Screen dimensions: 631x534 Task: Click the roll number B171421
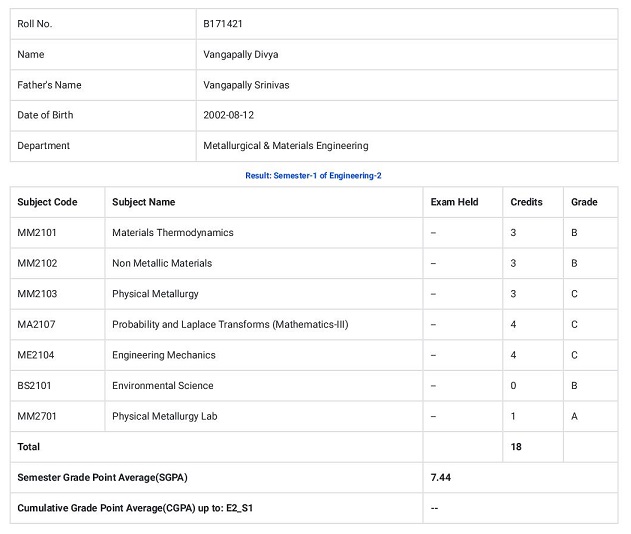223,24
